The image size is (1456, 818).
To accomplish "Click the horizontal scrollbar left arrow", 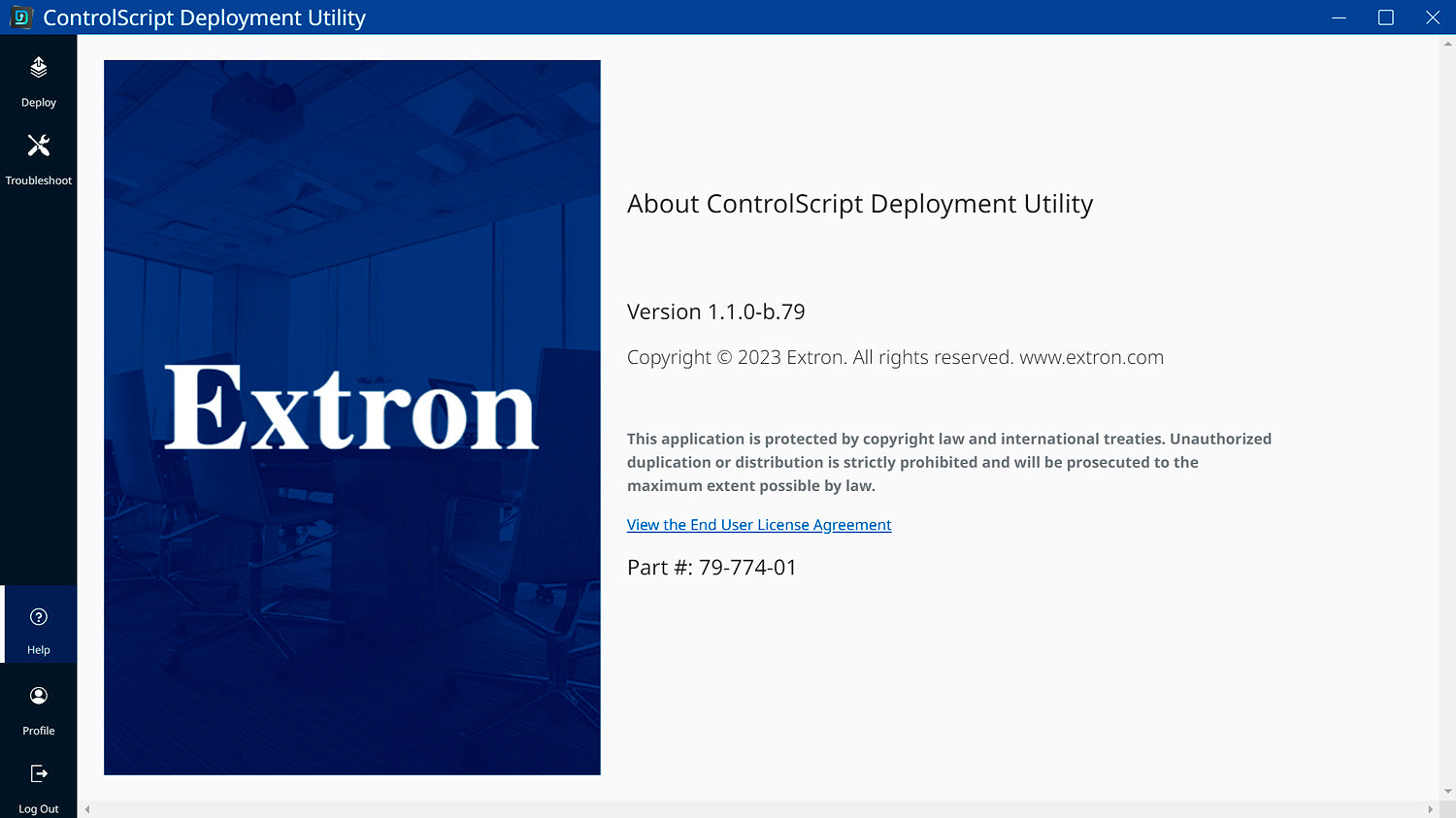I will click(87, 809).
